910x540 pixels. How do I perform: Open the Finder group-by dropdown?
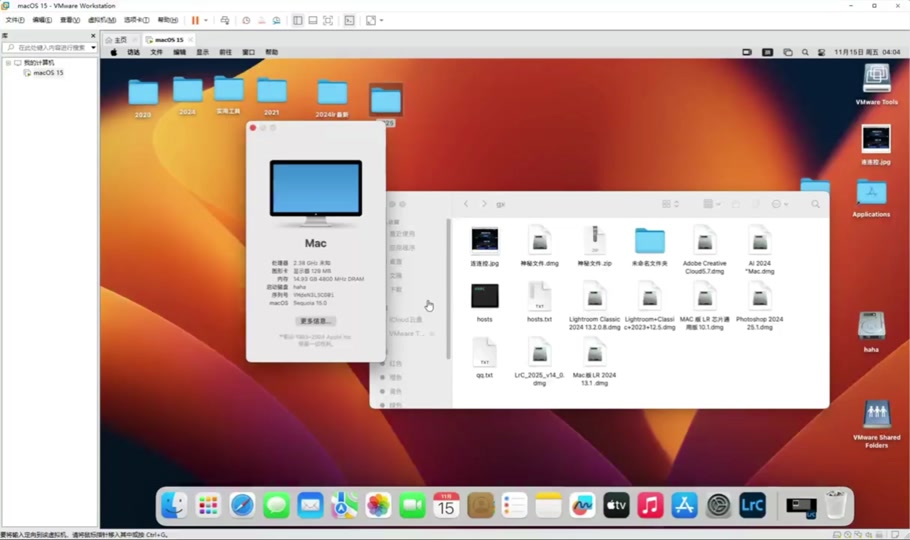click(x=712, y=204)
